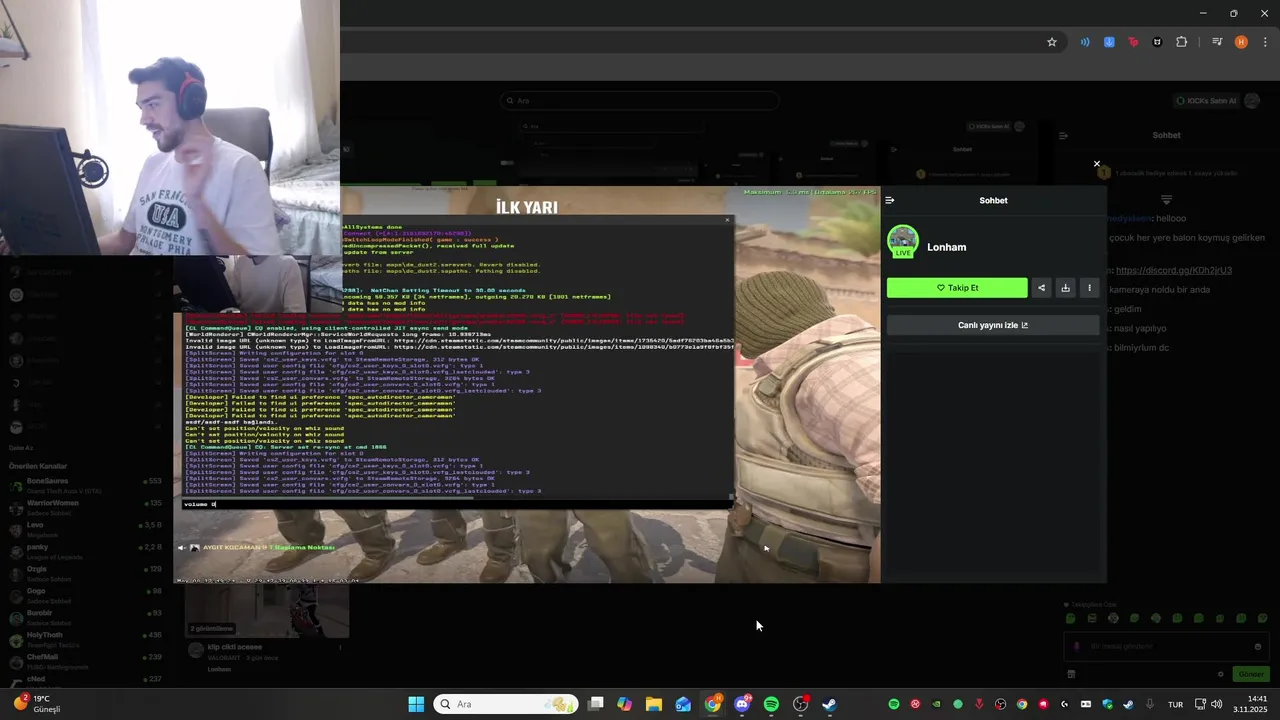
Task: Open the clip's three-dot options menu
Action: point(1089,288)
